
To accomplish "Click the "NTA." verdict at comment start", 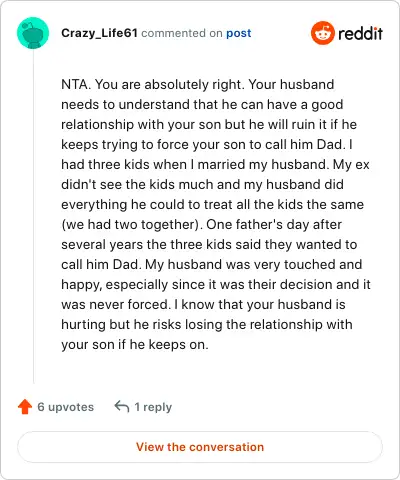I will 76,84.
